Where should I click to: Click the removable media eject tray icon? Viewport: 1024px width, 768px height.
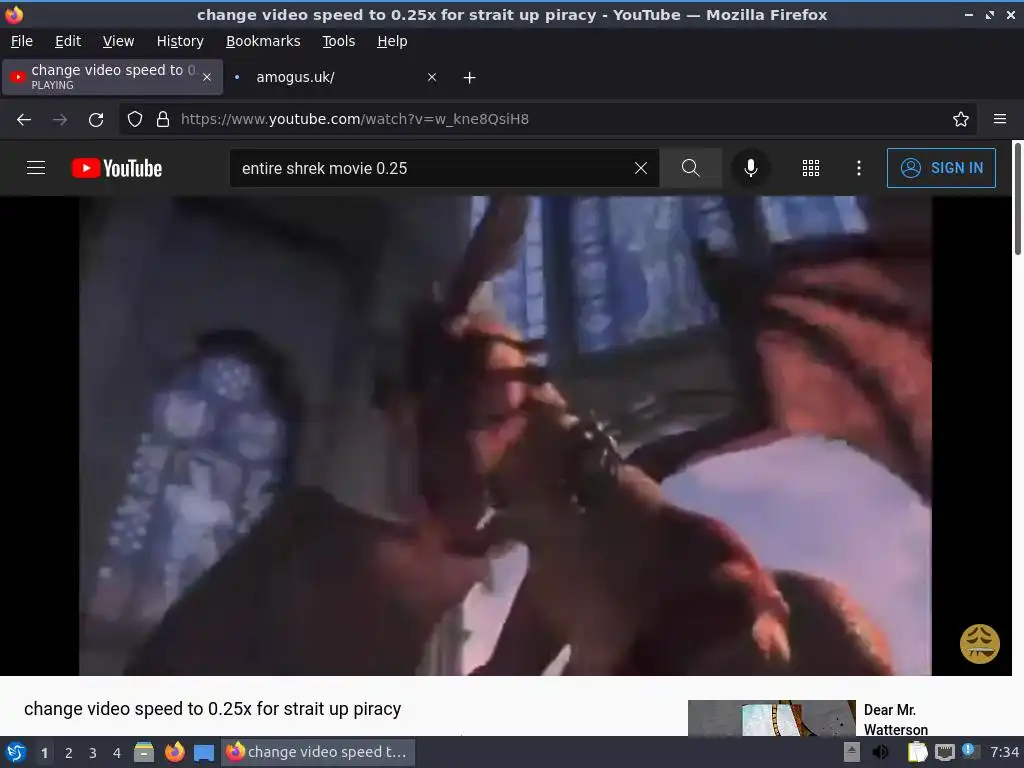click(x=852, y=752)
